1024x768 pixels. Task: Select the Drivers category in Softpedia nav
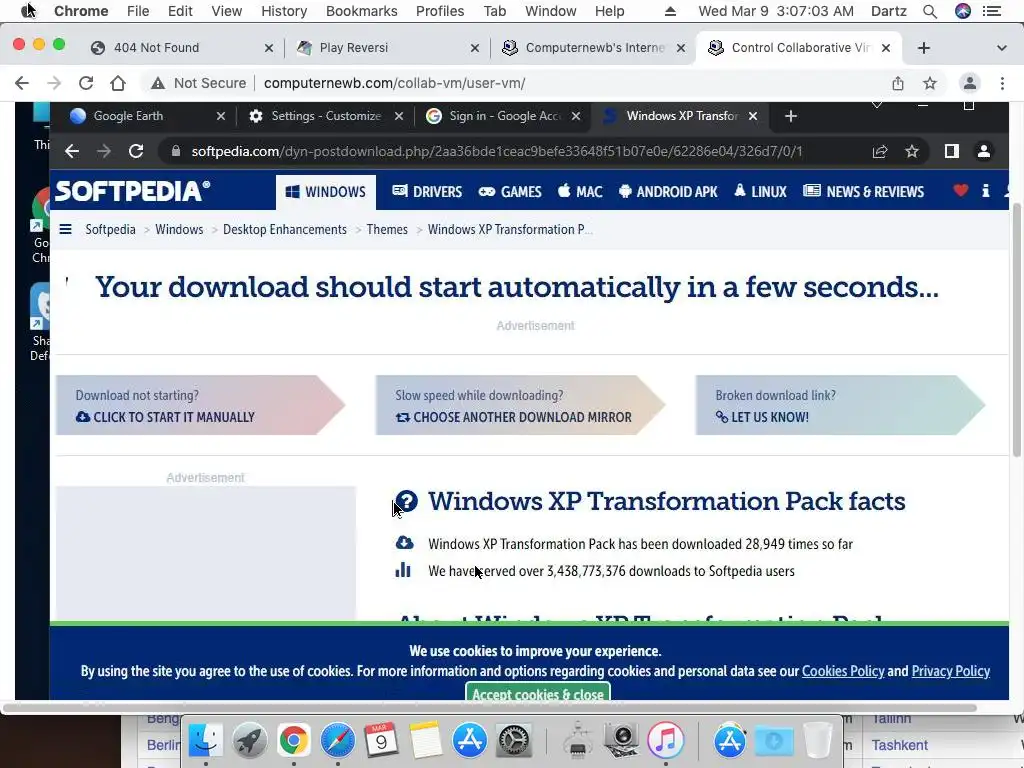pos(427,191)
